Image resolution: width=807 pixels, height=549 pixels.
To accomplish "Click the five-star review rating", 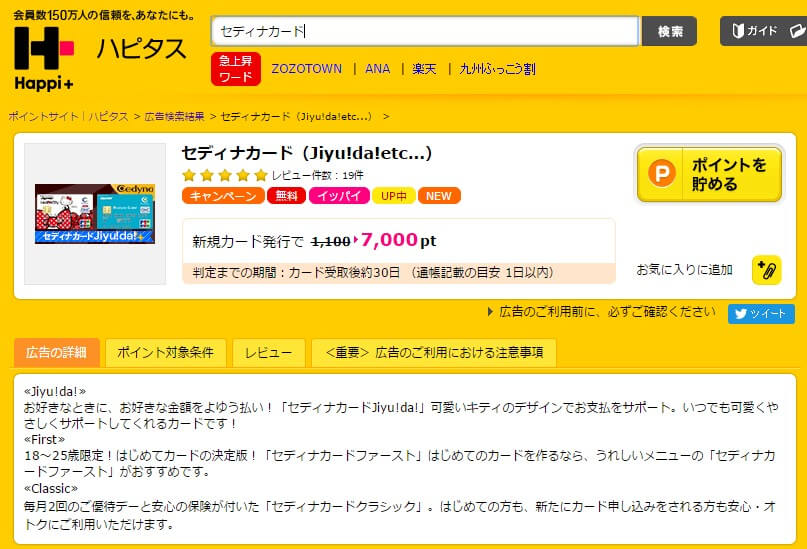I will click(224, 175).
